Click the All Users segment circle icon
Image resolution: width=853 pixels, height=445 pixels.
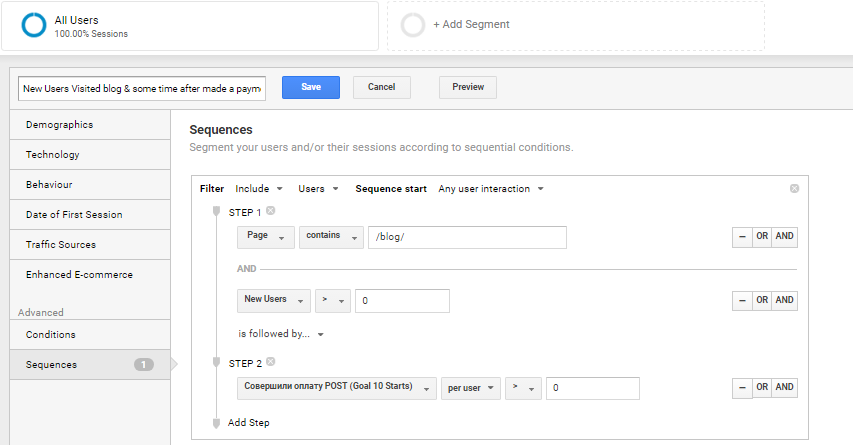pyautogui.click(x=34, y=25)
